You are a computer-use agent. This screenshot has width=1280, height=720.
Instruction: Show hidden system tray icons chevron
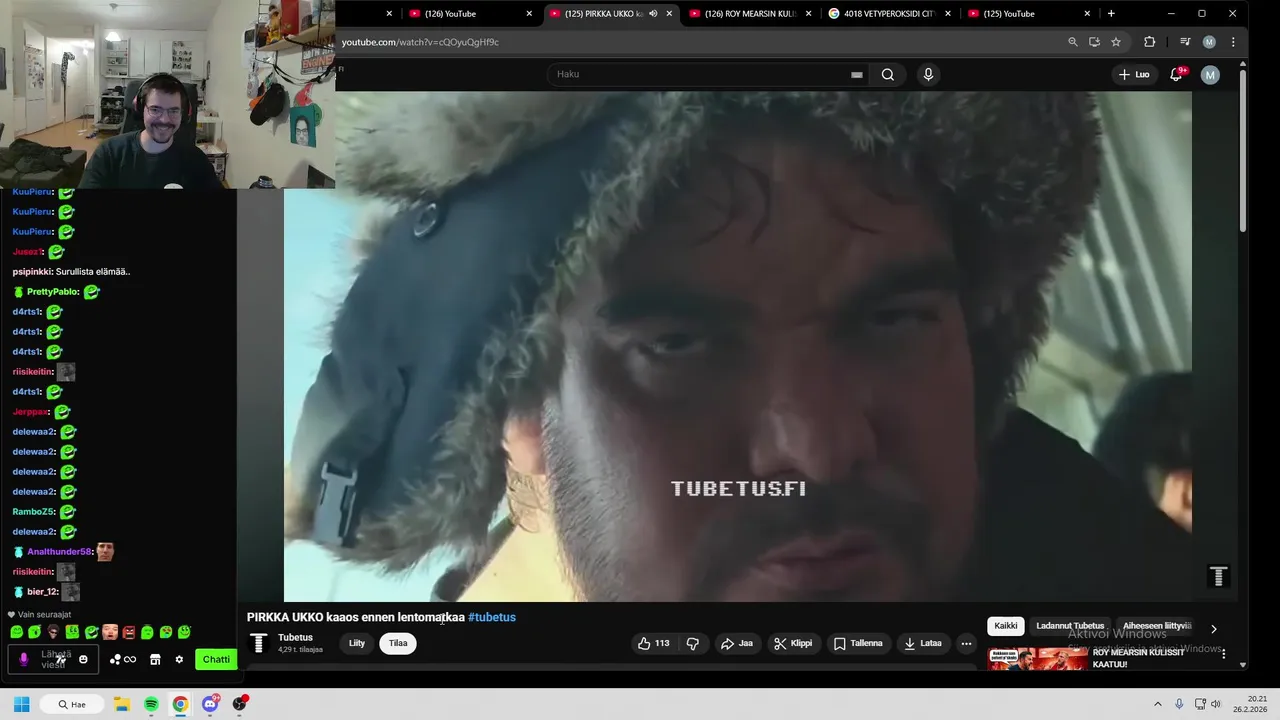(x=1158, y=704)
